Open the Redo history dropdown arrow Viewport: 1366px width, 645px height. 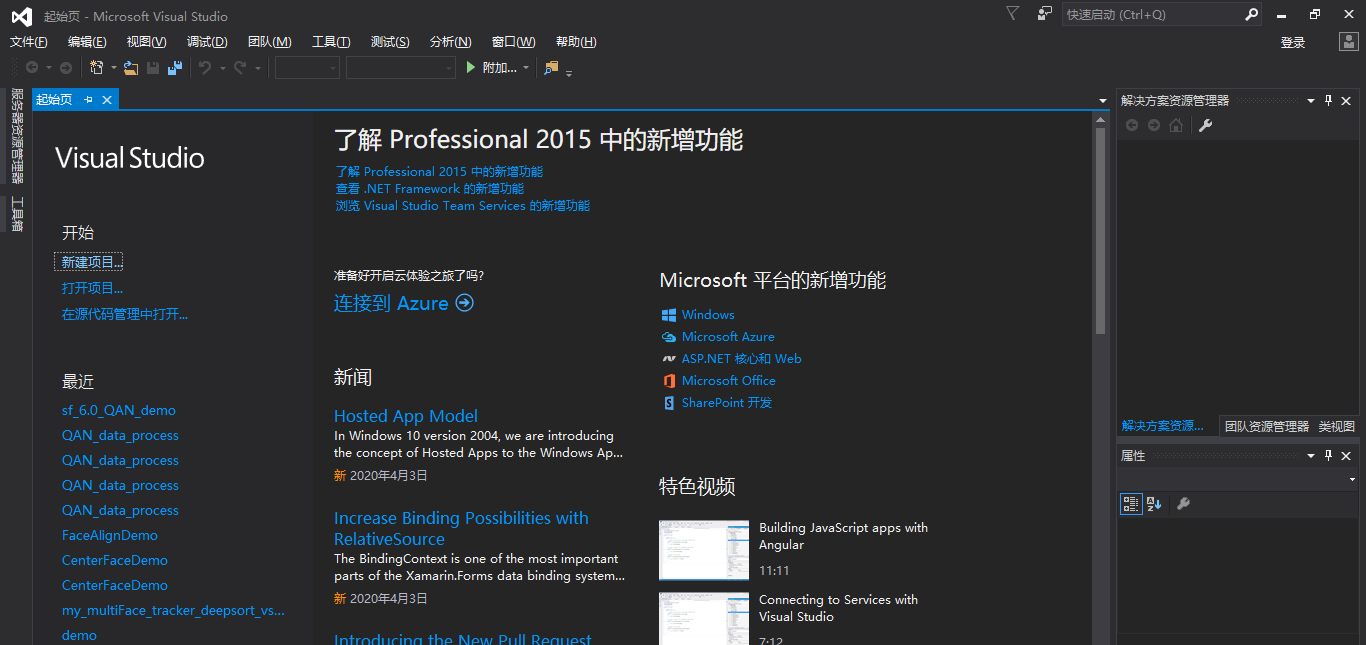(x=257, y=68)
